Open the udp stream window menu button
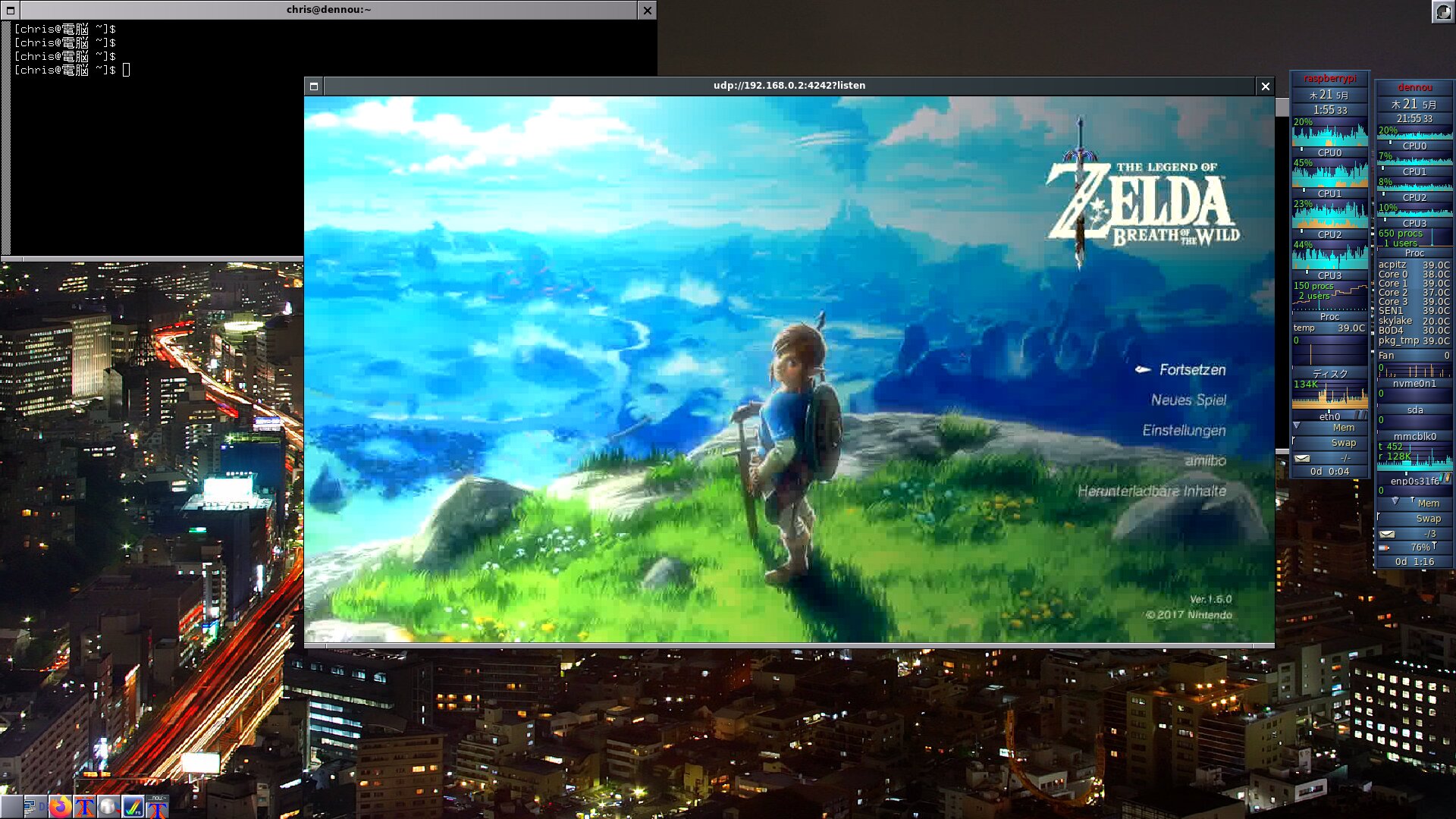The image size is (1456, 819). point(314,86)
